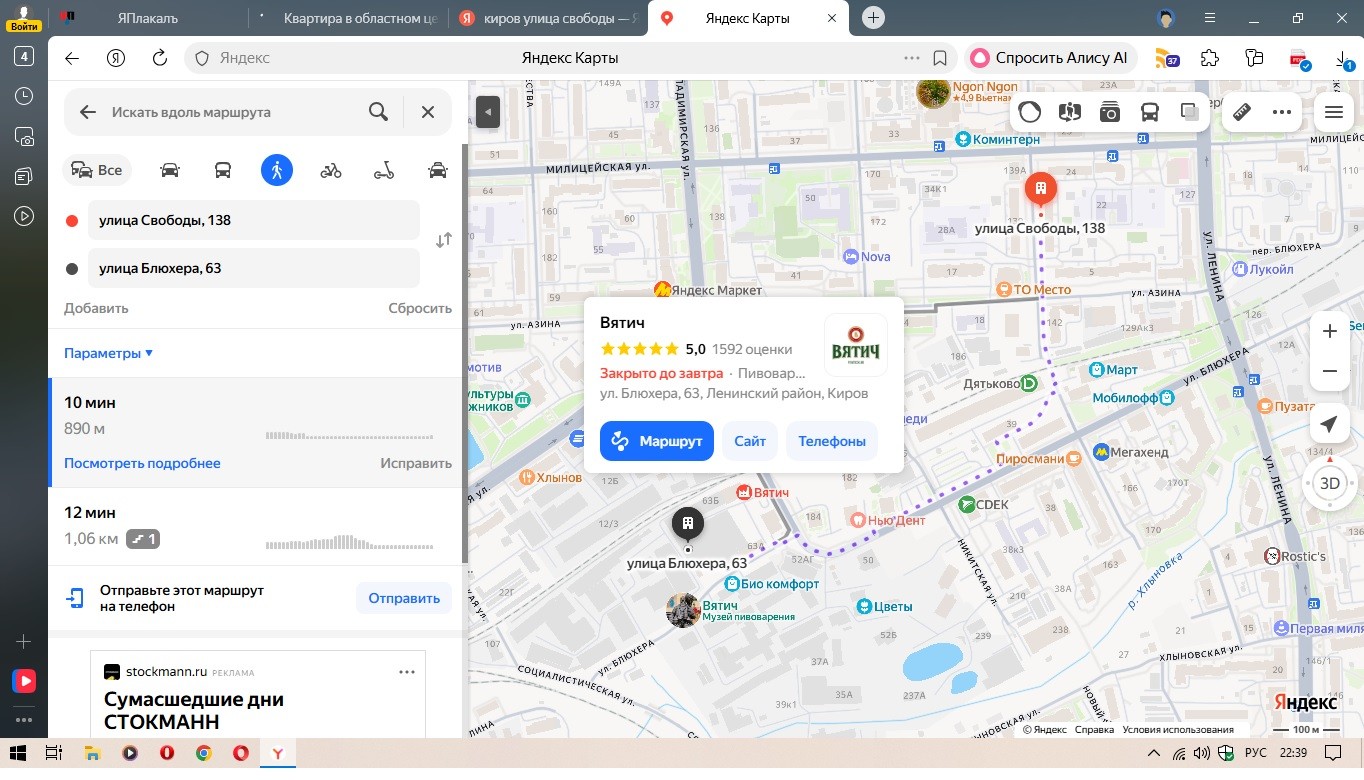Zoom out on the map
The height and width of the screenshot is (780, 1364).
tap(1329, 371)
